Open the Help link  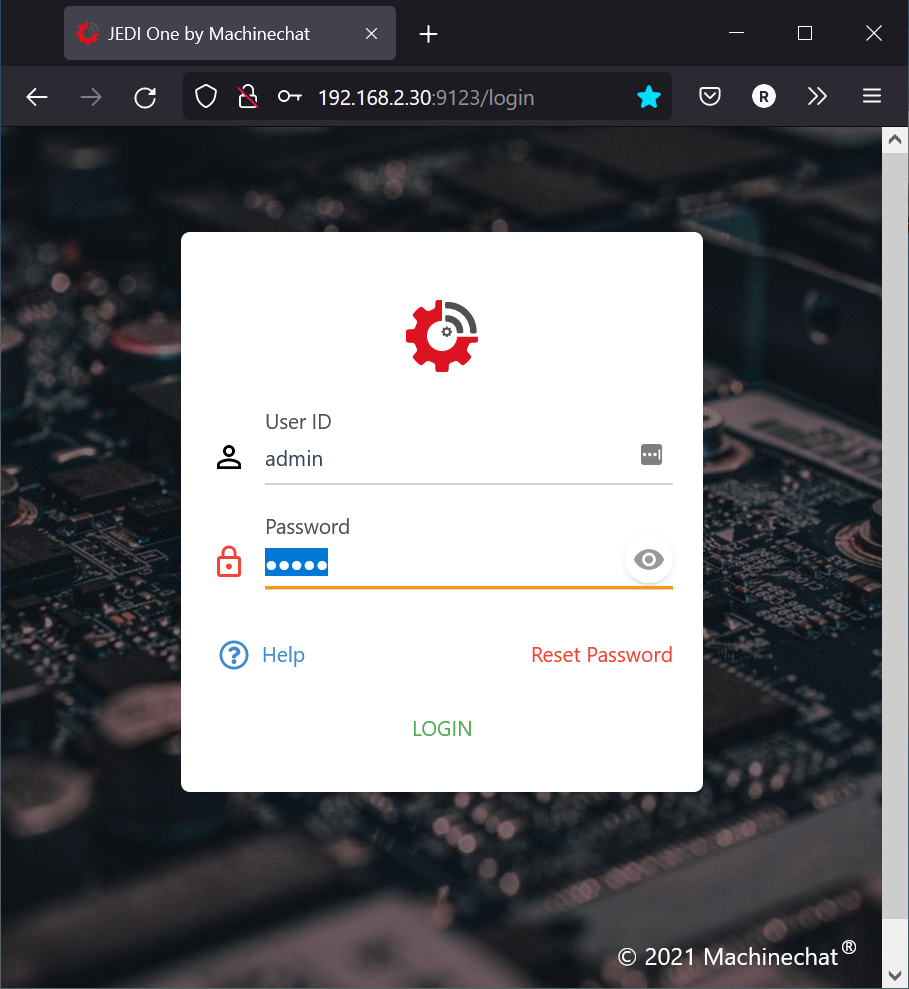pos(283,655)
